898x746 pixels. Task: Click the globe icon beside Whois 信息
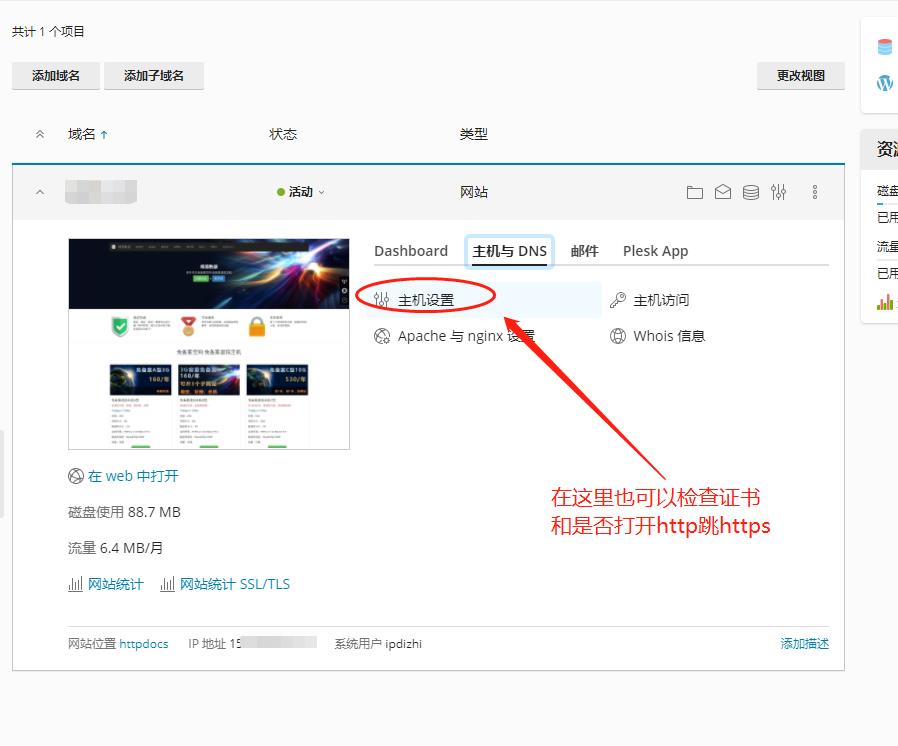pos(618,336)
